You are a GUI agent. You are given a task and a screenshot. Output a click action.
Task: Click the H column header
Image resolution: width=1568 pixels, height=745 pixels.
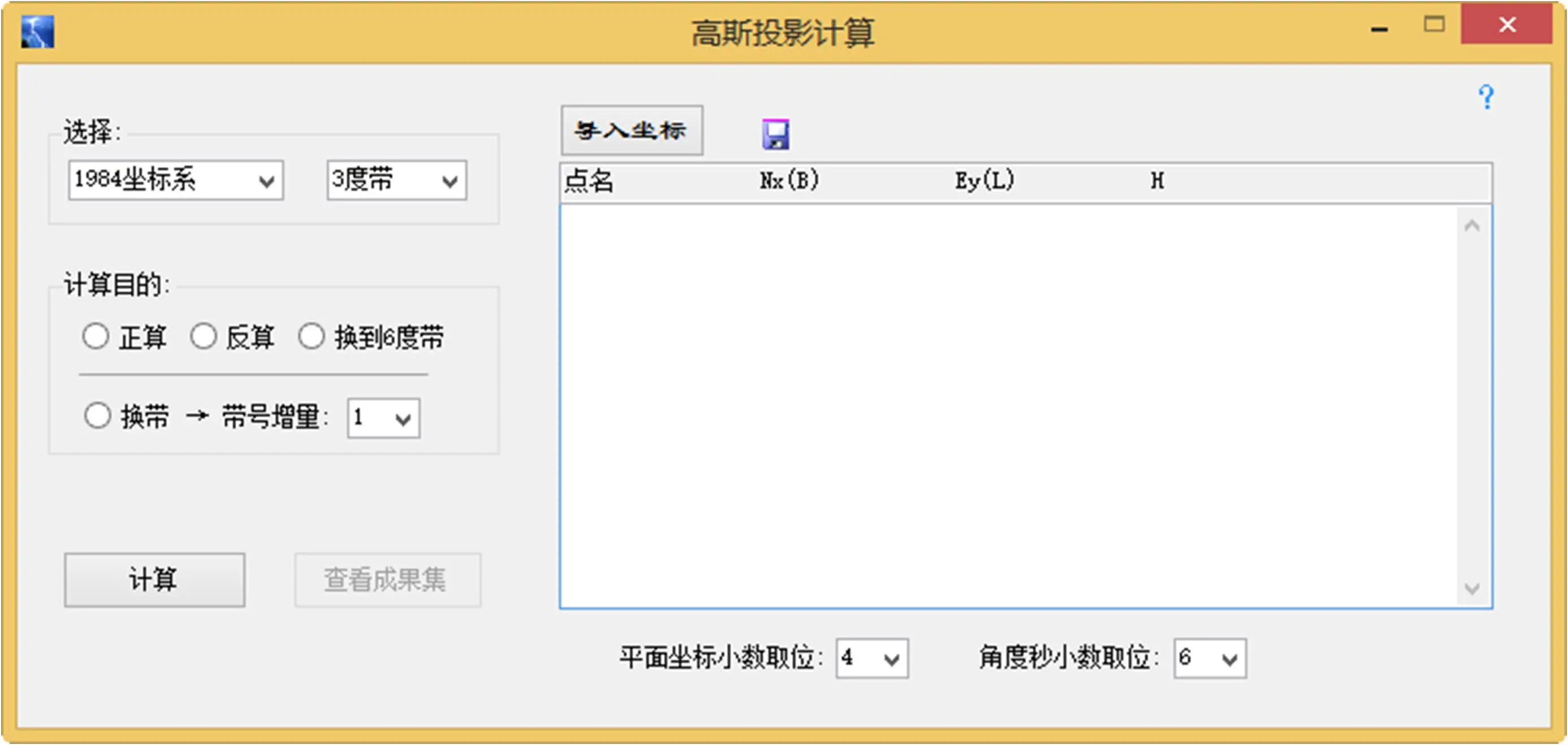tap(1157, 181)
